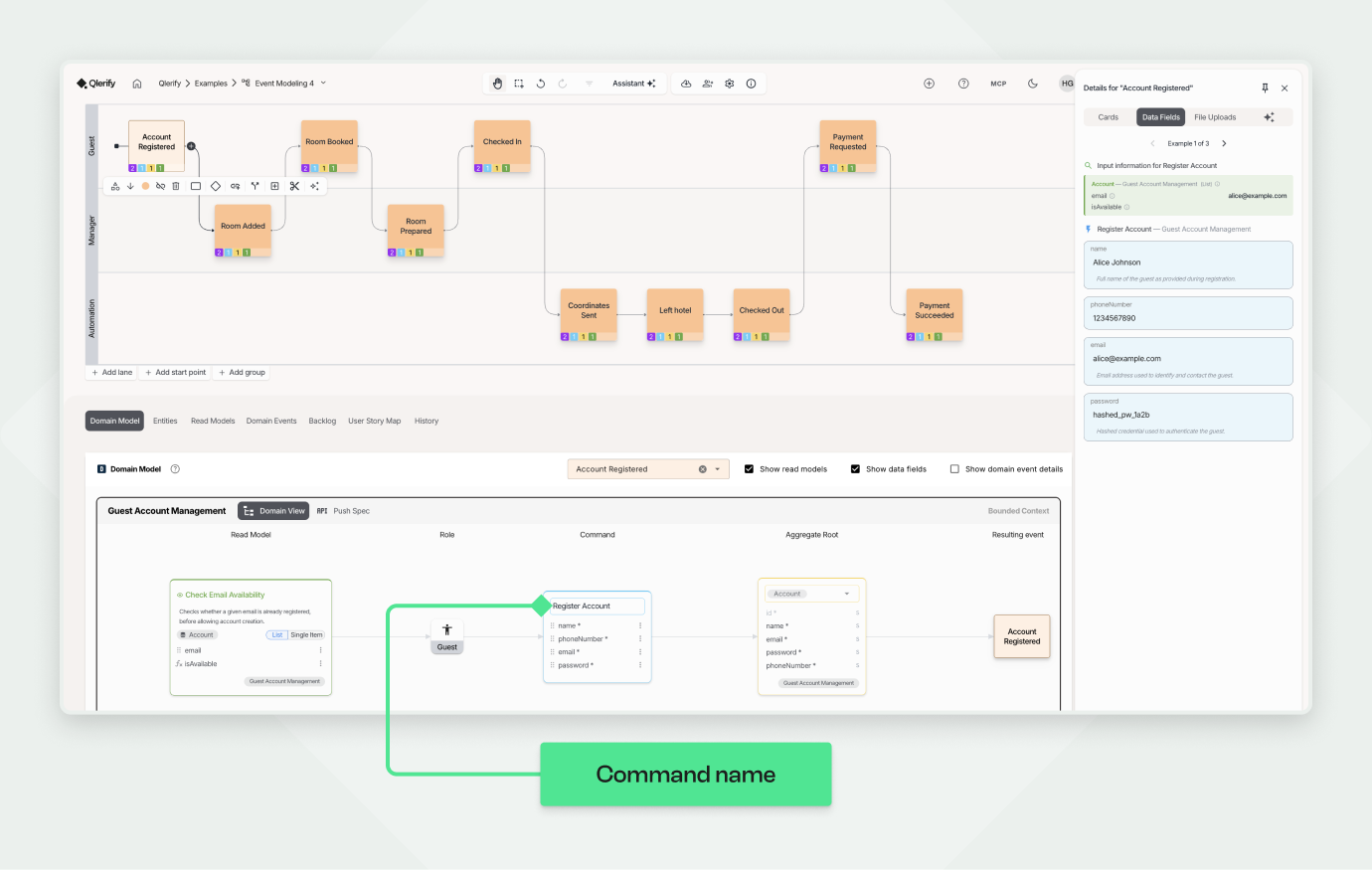Click the sparkle AI icon in card toolbar
The image size is (1372, 870).
tap(314, 186)
